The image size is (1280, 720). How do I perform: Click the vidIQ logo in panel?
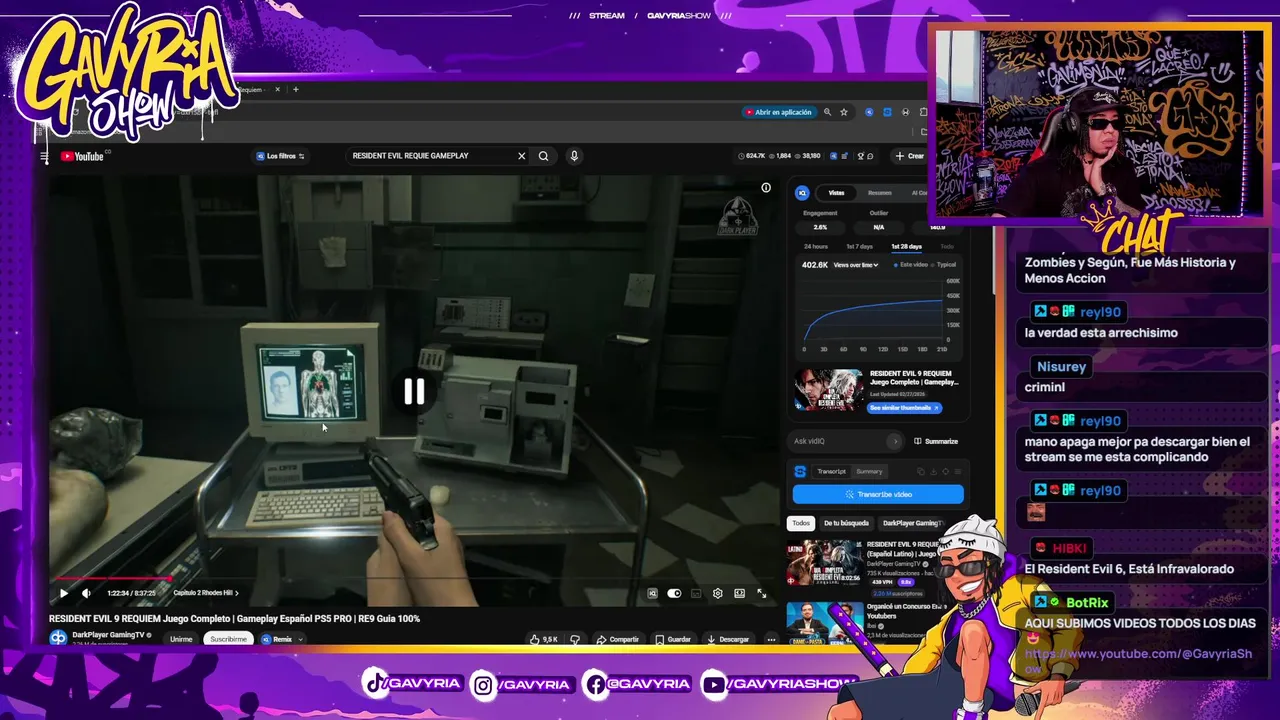click(x=802, y=193)
